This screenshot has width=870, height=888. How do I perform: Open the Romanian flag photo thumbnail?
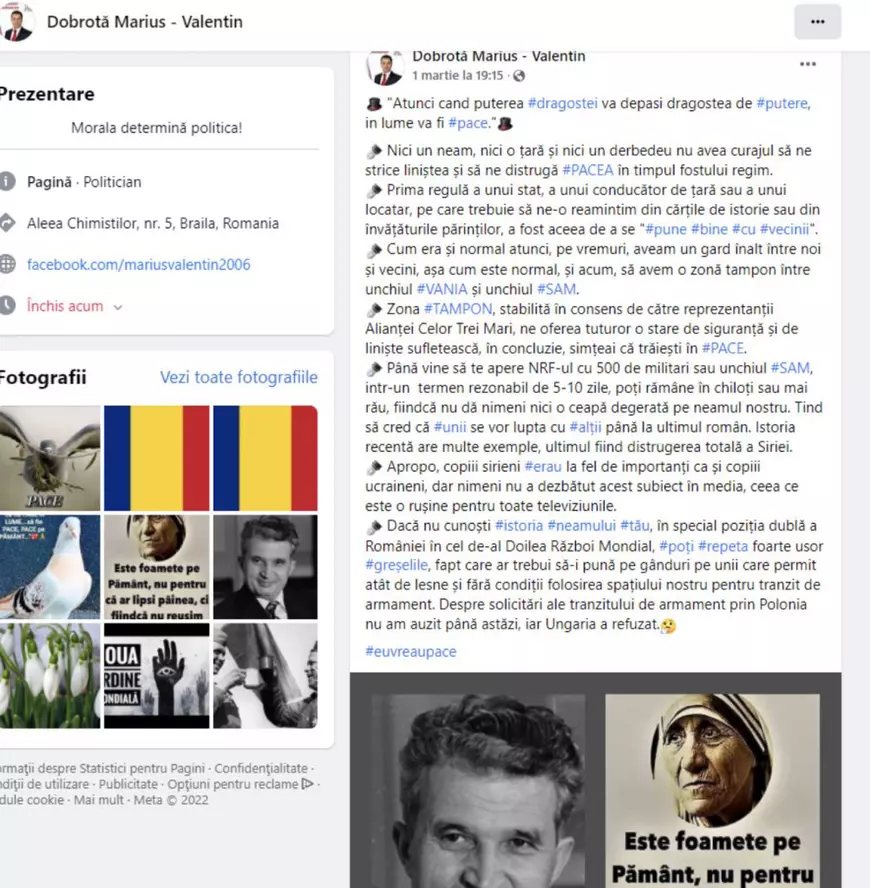pos(157,457)
